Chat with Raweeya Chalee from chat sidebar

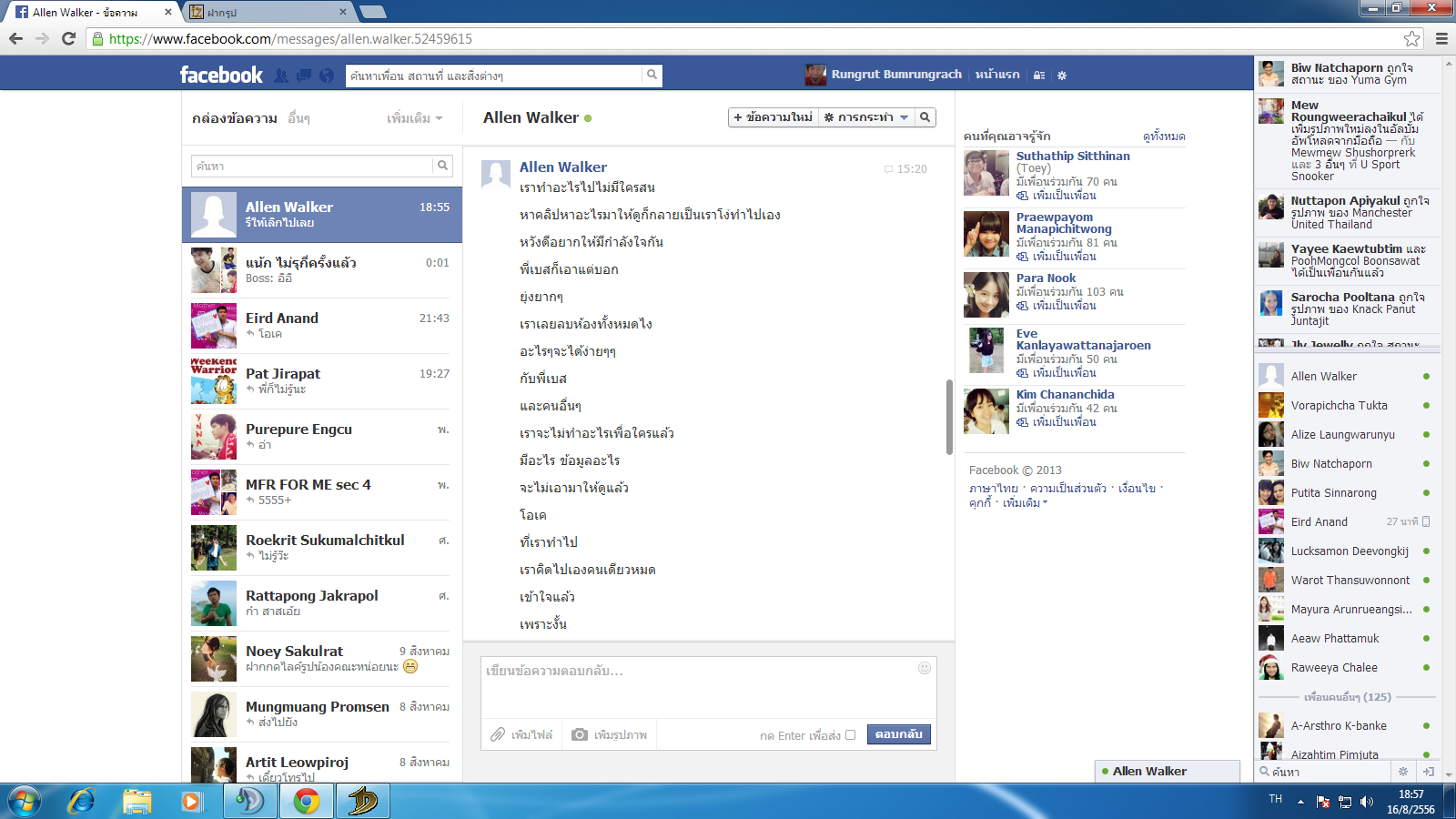[1347, 668]
